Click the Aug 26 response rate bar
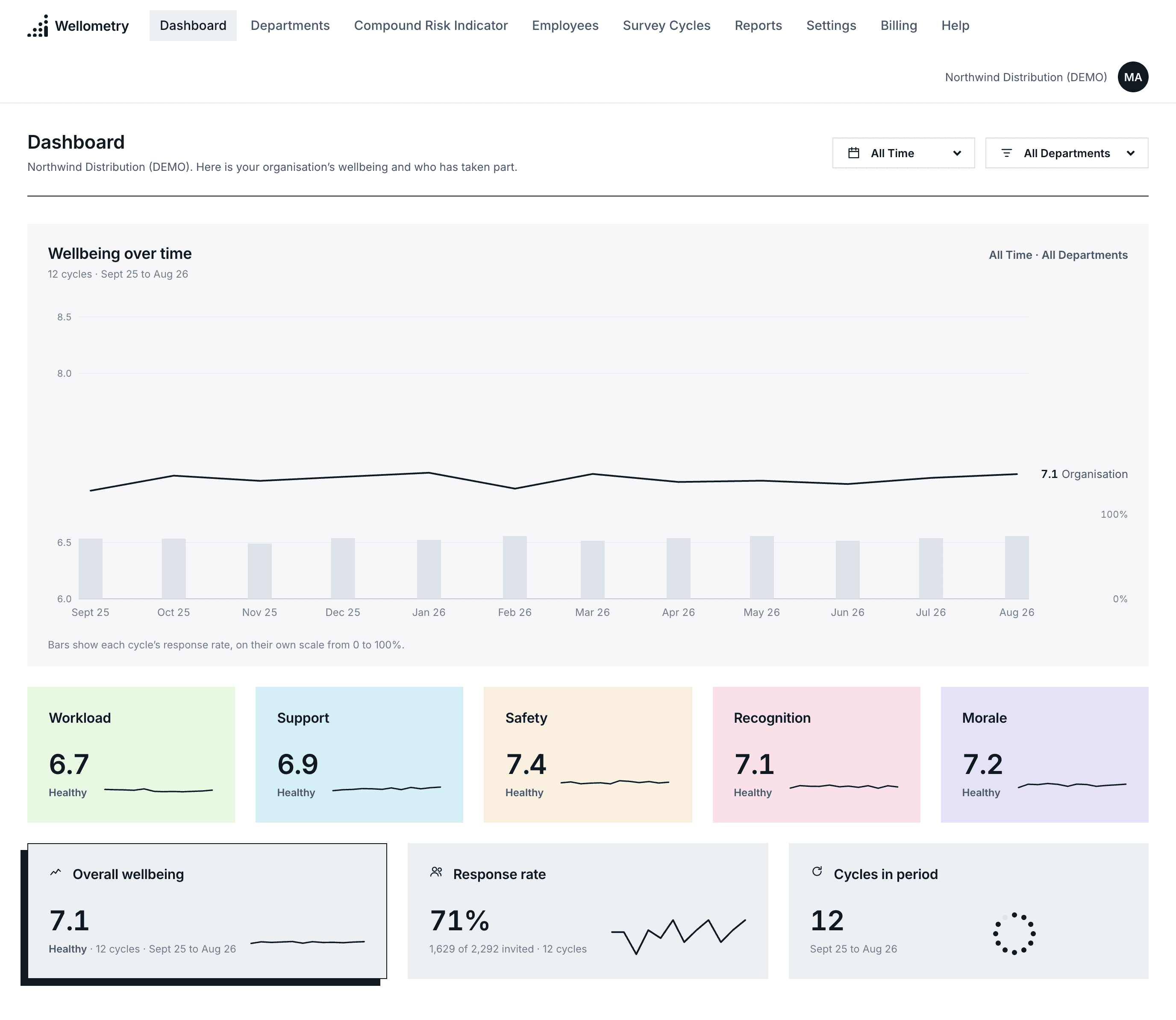The height and width of the screenshot is (1020, 1176). point(1017,567)
